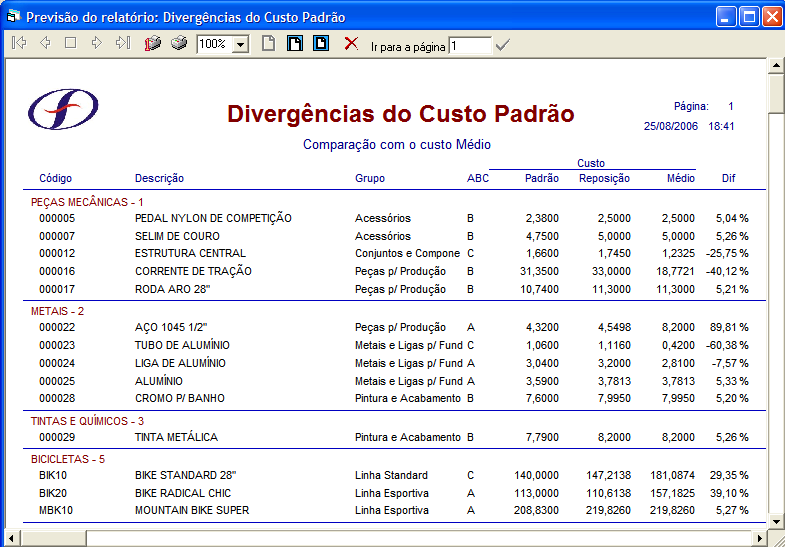Click the 'Ir para a página' input field

pyautogui.click(x=470, y=46)
